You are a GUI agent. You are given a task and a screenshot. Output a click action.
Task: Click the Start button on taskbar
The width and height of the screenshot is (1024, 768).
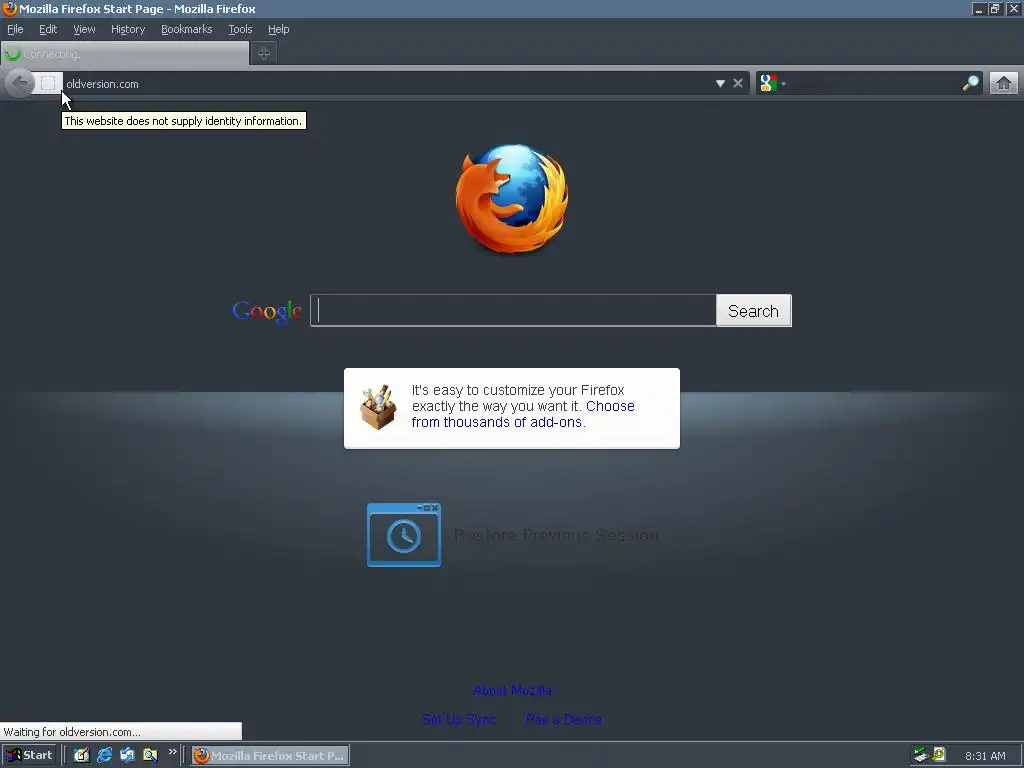(29, 755)
